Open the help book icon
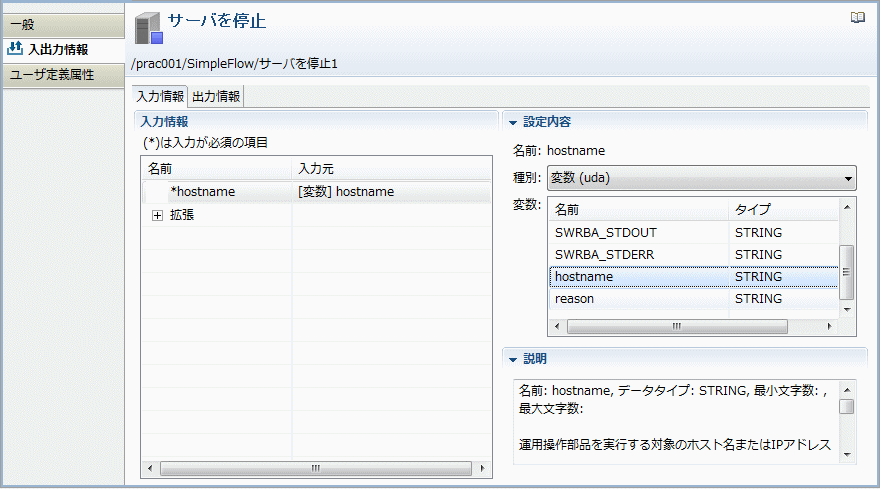Screen dimensions: 880x489 (858, 18)
